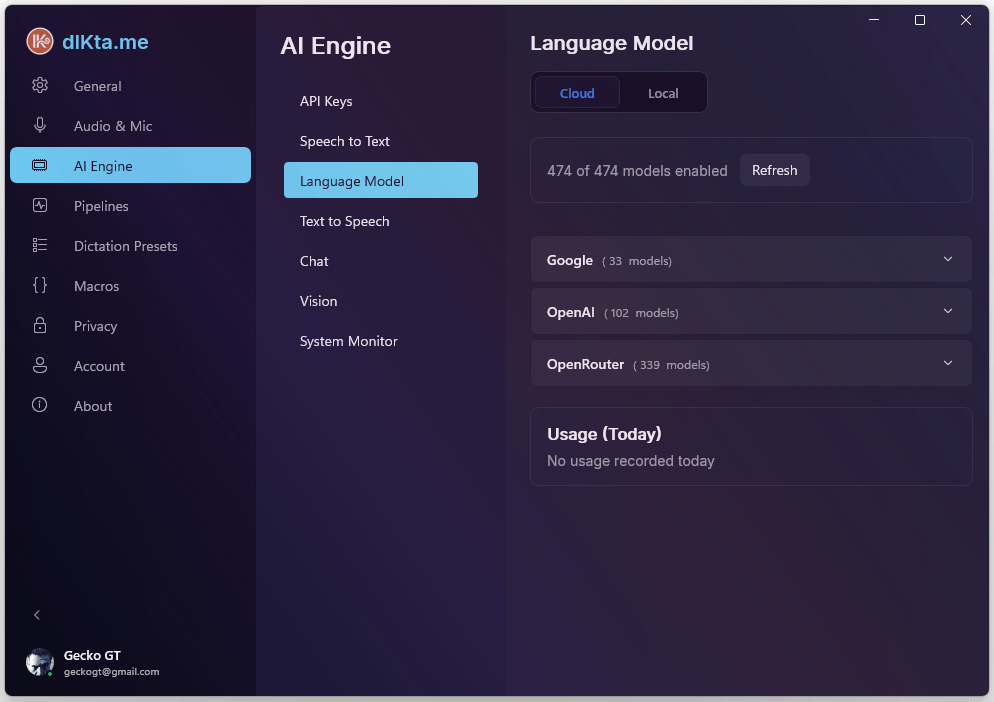Switch to Cloud models
Viewport: 994px width, 702px height.
click(577, 93)
